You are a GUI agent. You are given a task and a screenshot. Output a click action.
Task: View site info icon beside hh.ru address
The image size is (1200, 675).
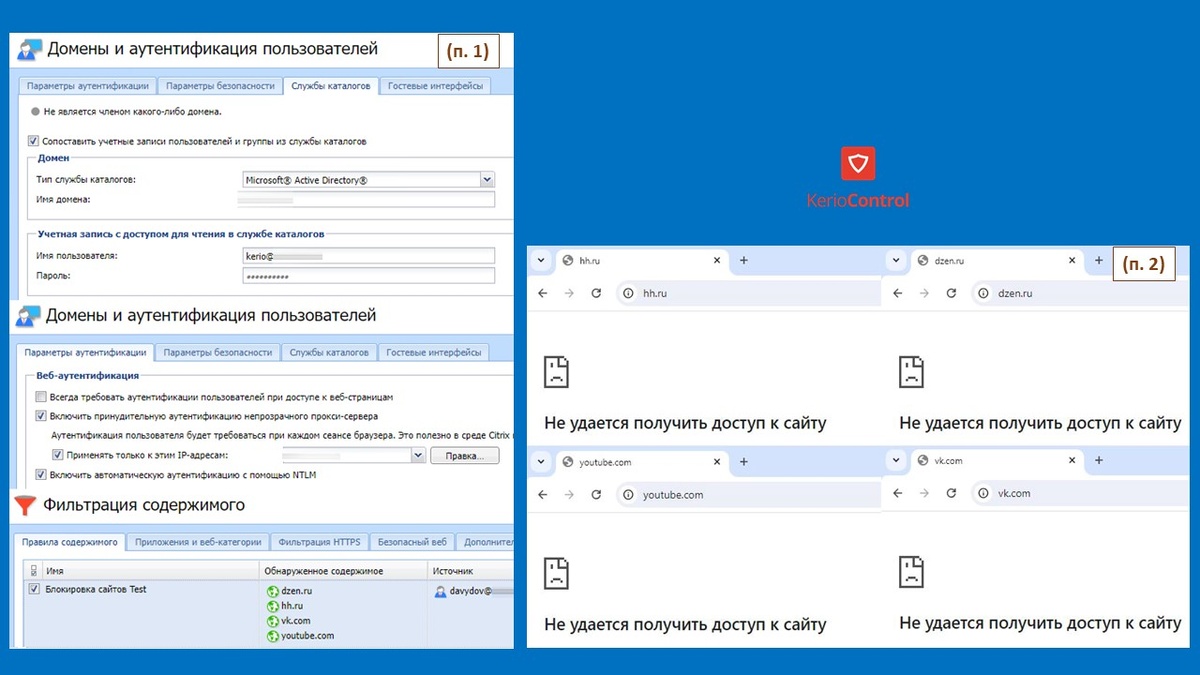tap(629, 293)
